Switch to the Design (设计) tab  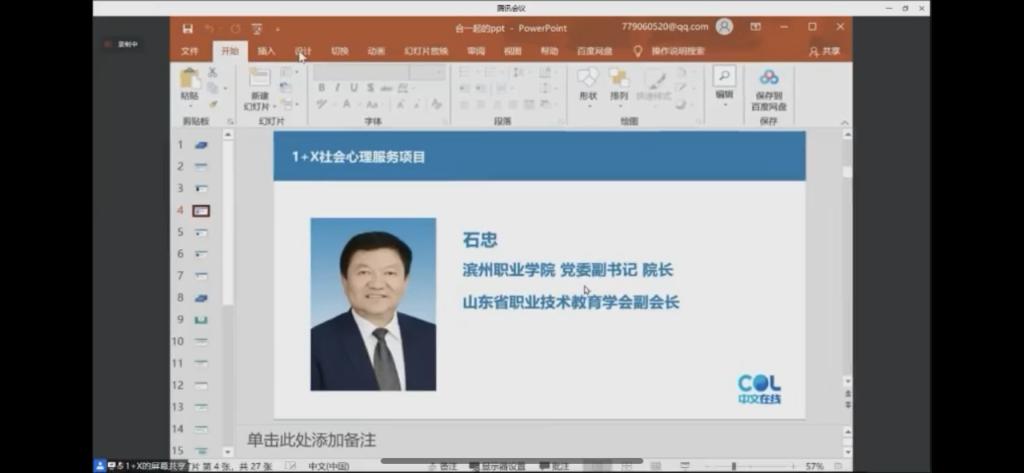303,51
